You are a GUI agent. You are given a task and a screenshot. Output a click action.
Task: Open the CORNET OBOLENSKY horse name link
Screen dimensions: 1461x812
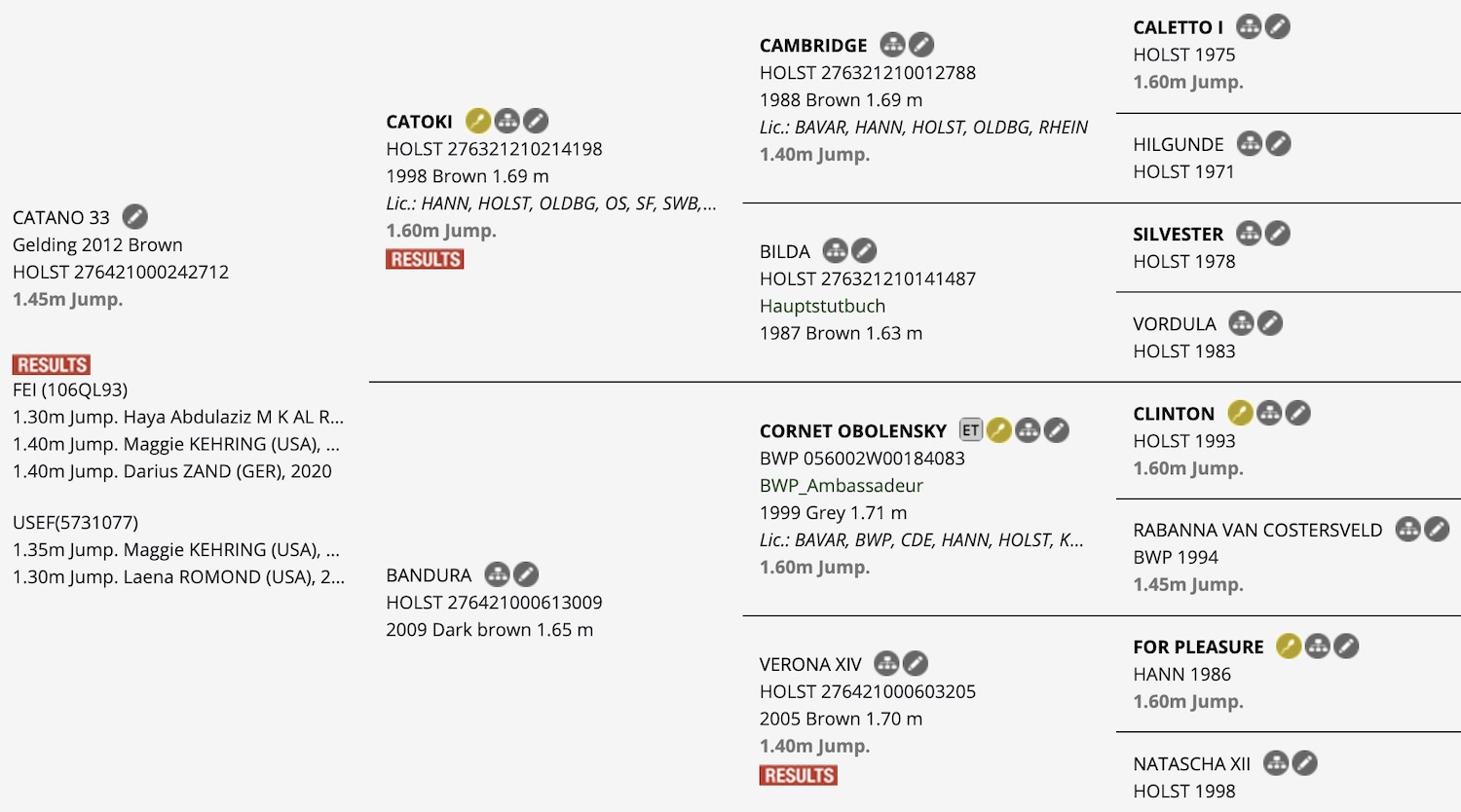[x=853, y=430]
